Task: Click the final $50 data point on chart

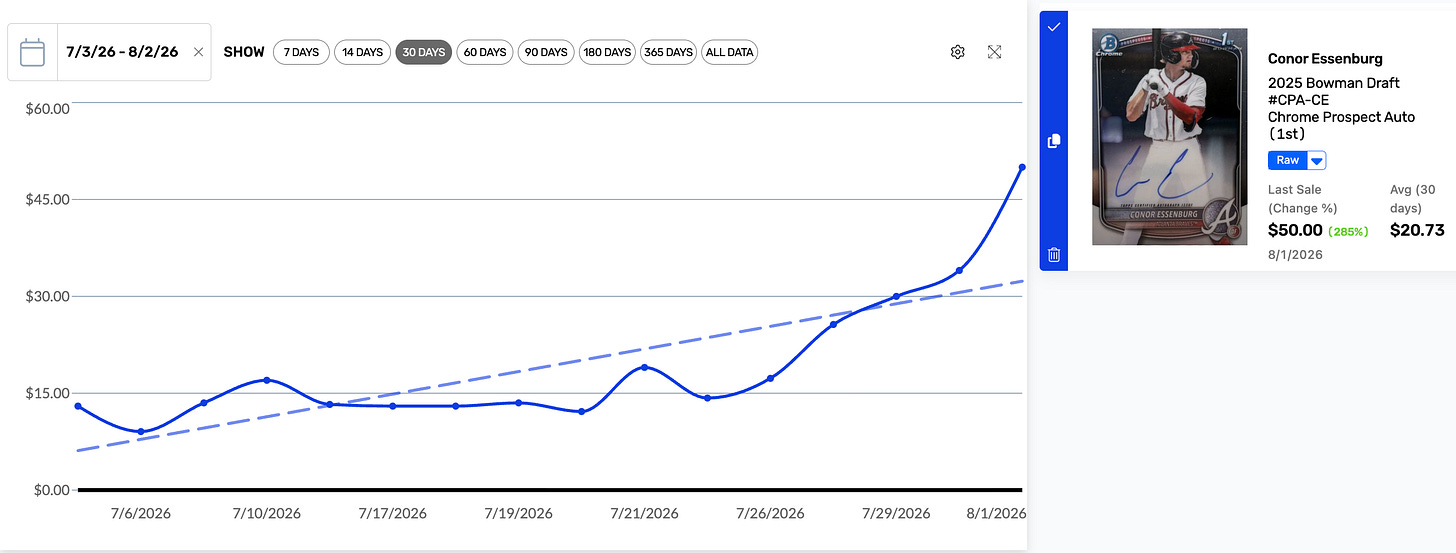Action: point(1022,167)
